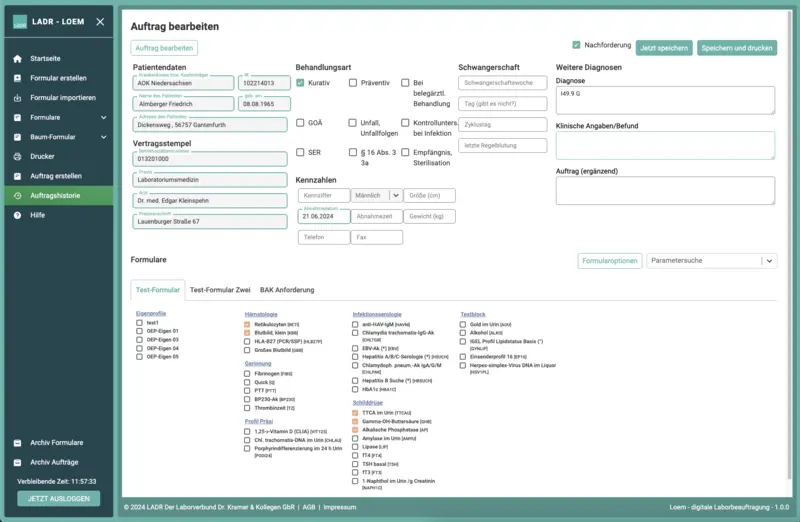The height and width of the screenshot is (522, 800).
Task: Click the Startseite home icon in sidebar
Action: click(17, 59)
